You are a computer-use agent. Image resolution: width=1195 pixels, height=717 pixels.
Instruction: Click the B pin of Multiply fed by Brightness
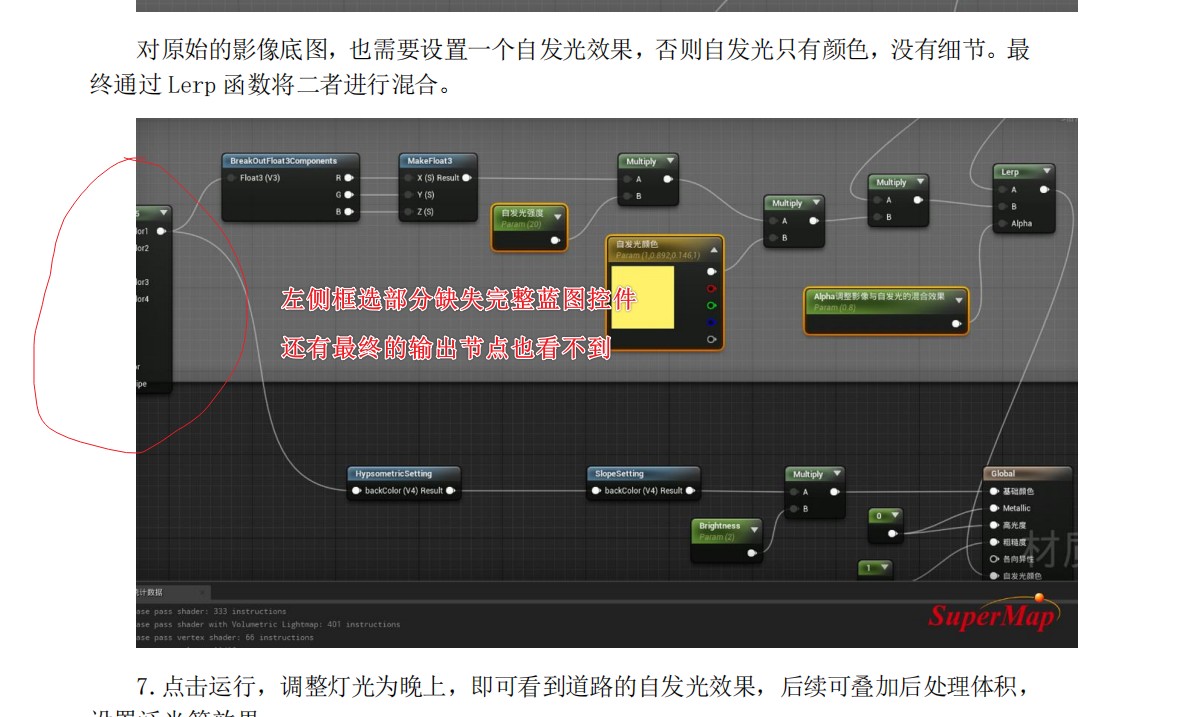794,509
